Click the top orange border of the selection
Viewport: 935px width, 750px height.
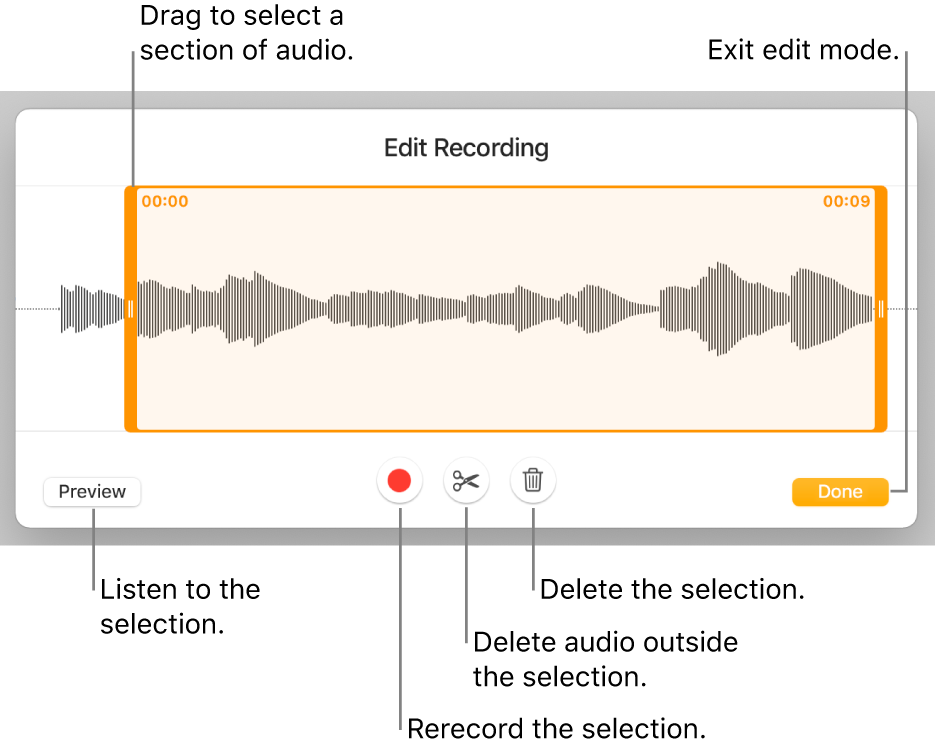point(505,188)
